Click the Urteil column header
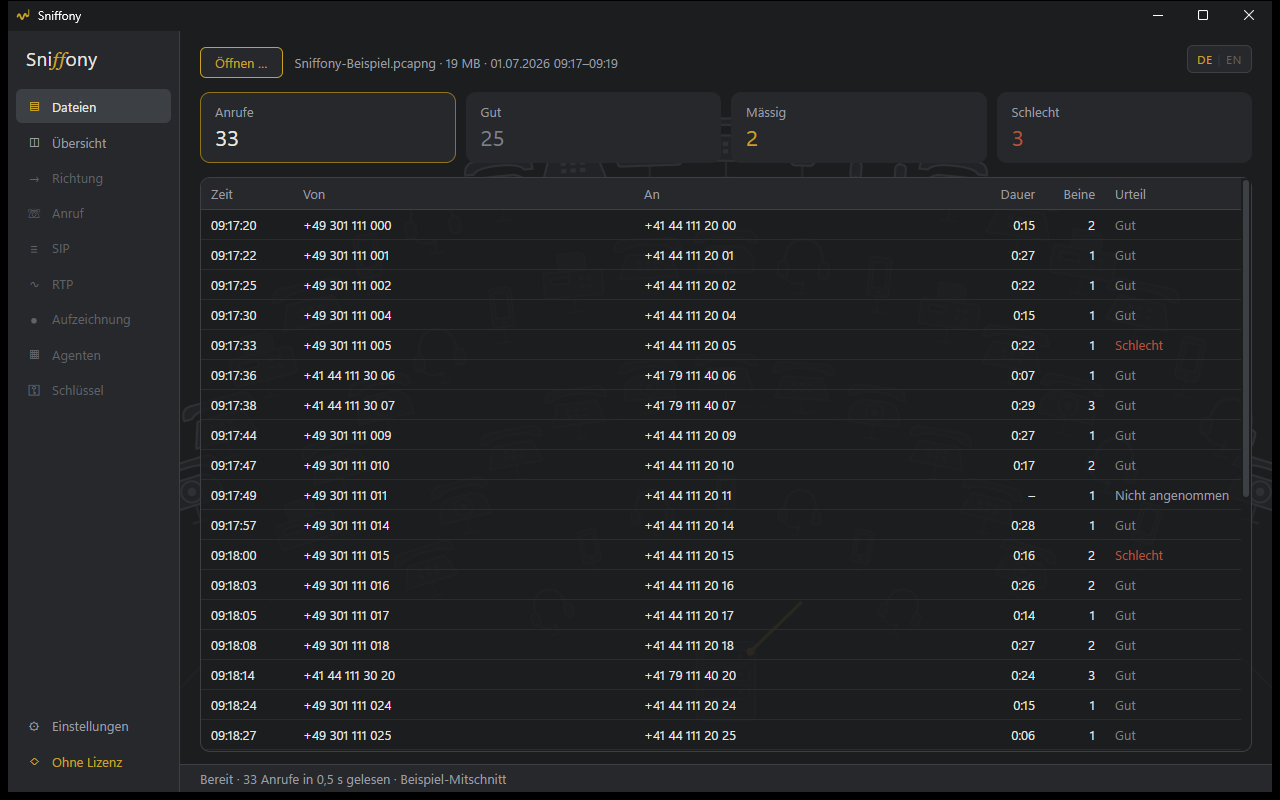Image resolution: width=1280 pixels, height=800 pixels. click(x=1130, y=195)
